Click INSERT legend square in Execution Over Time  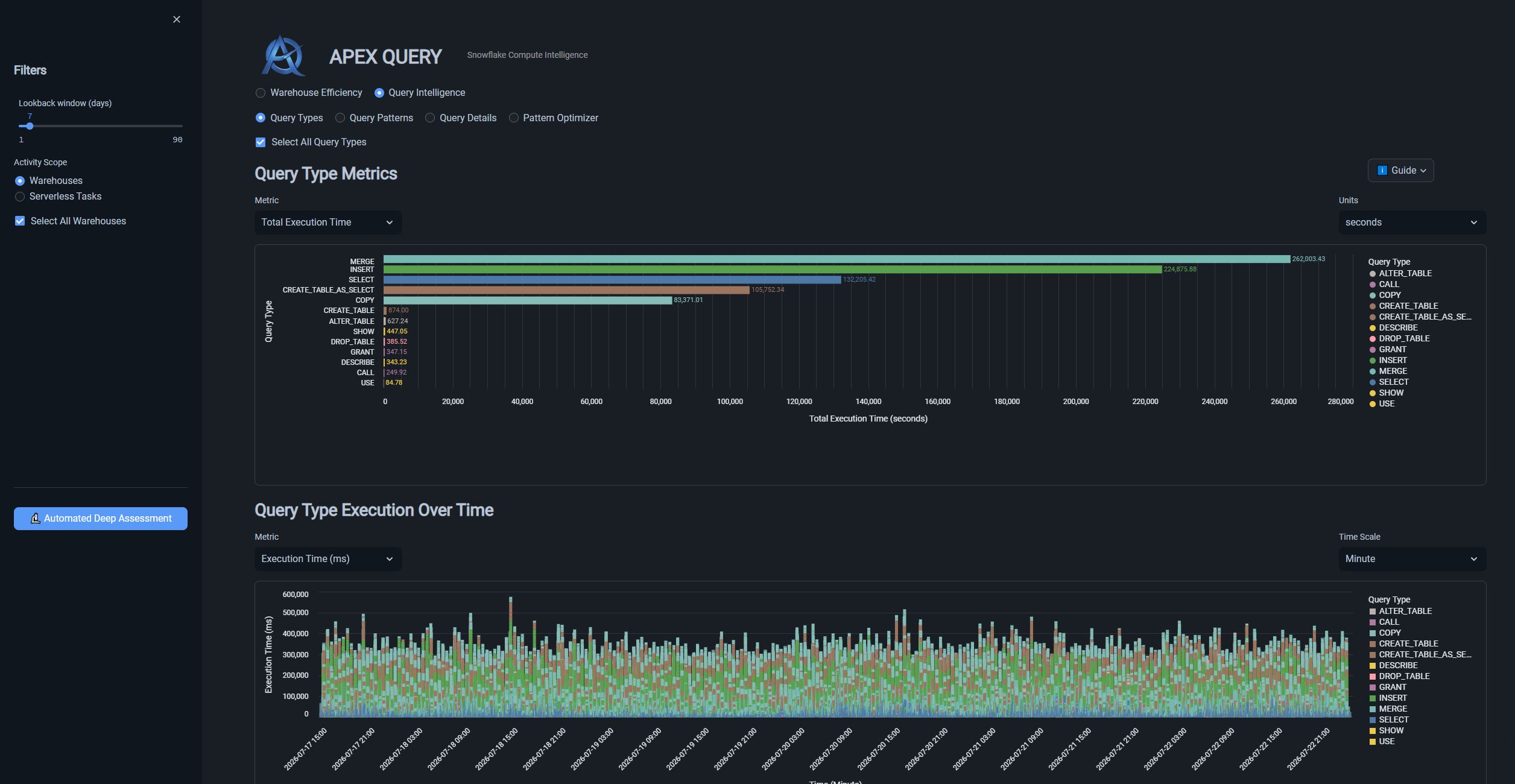point(1373,698)
